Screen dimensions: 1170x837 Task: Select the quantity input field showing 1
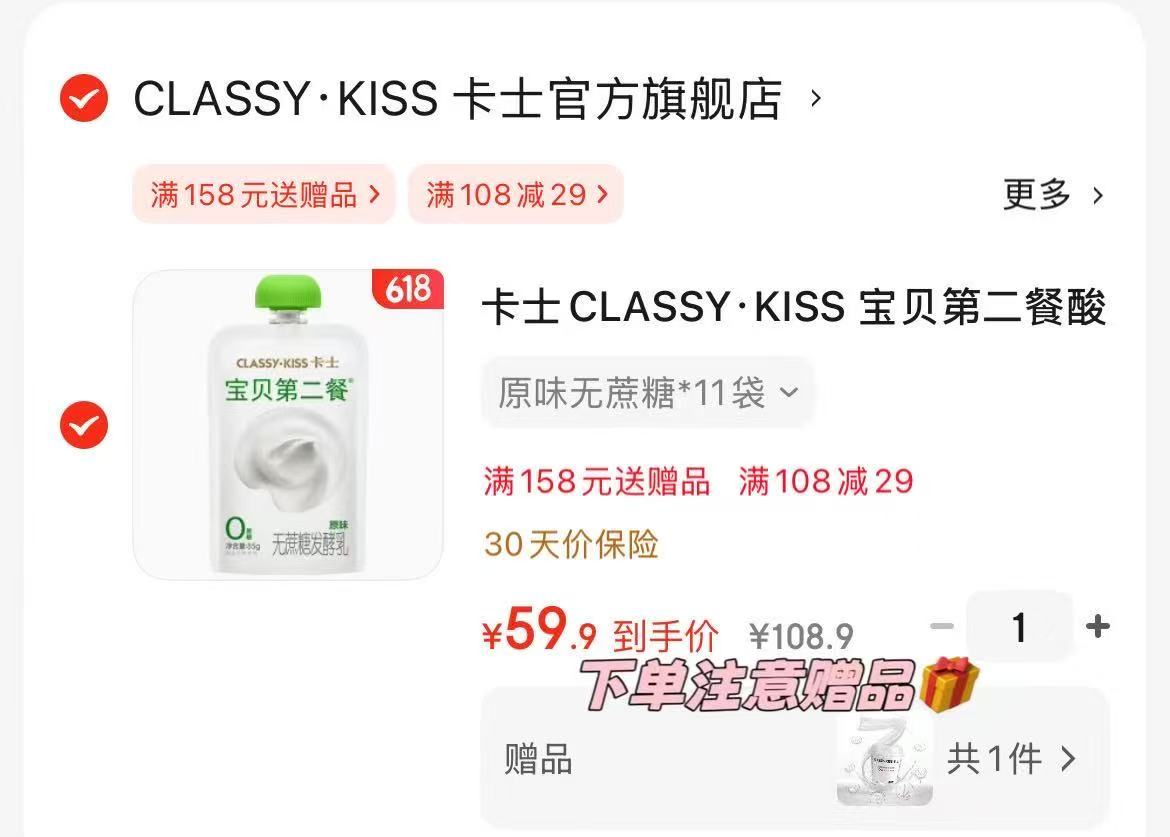(1019, 627)
